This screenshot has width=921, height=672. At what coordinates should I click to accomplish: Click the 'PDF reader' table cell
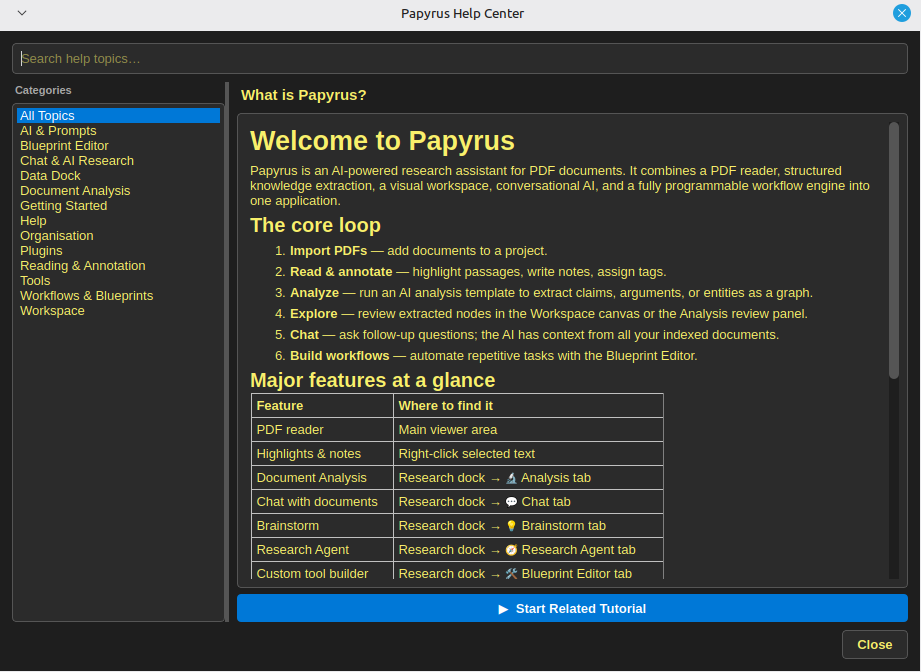pyautogui.click(x=322, y=430)
